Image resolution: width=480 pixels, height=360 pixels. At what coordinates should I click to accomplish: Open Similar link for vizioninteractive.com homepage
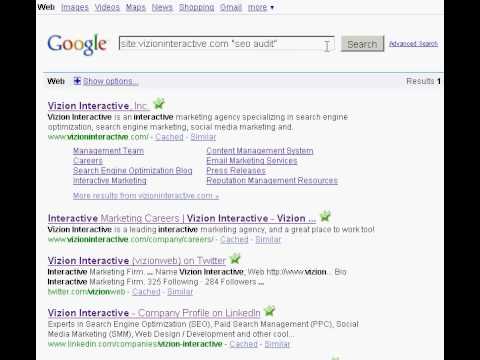pyautogui.click(x=203, y=137)
